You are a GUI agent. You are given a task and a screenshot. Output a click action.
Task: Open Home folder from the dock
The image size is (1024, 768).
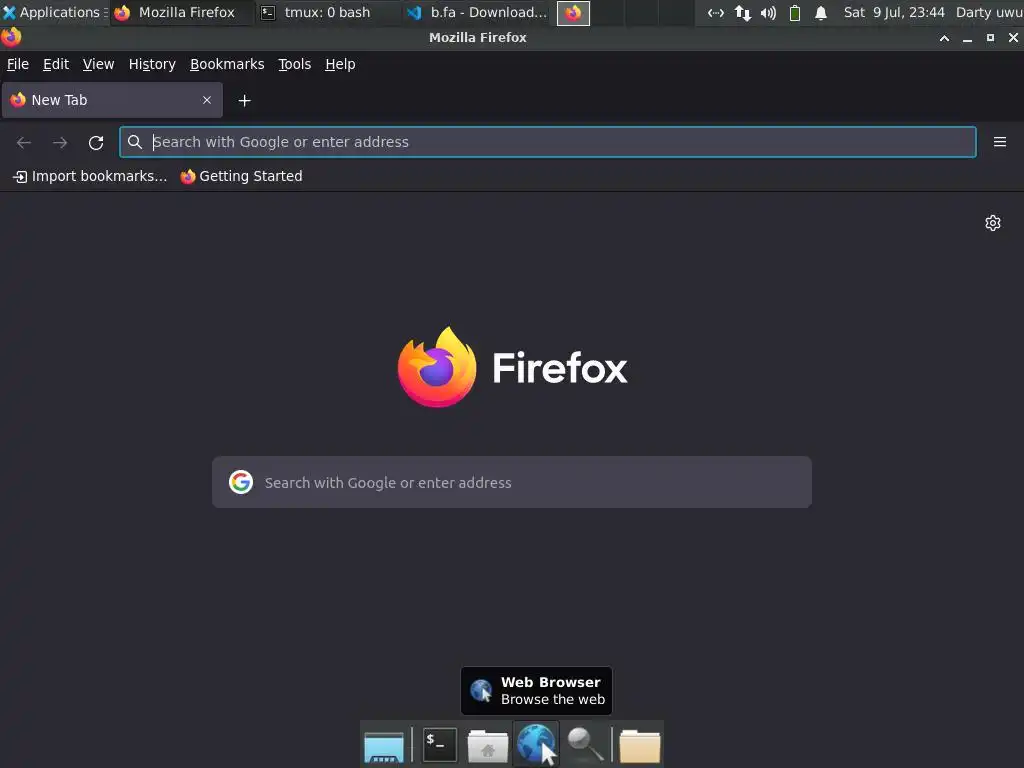click(488, 746)
